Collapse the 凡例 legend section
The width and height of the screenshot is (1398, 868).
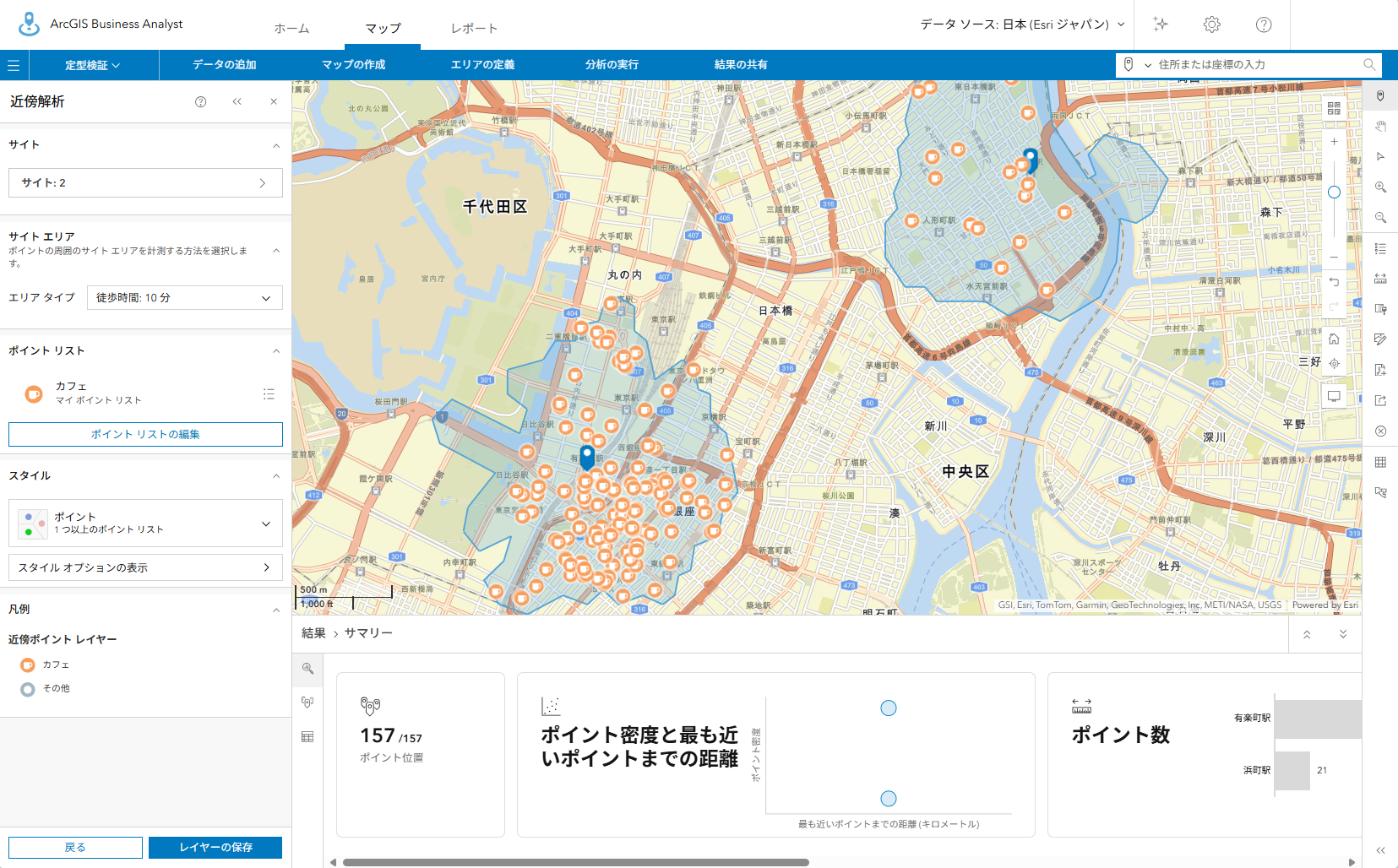click(x=276, y=610)
